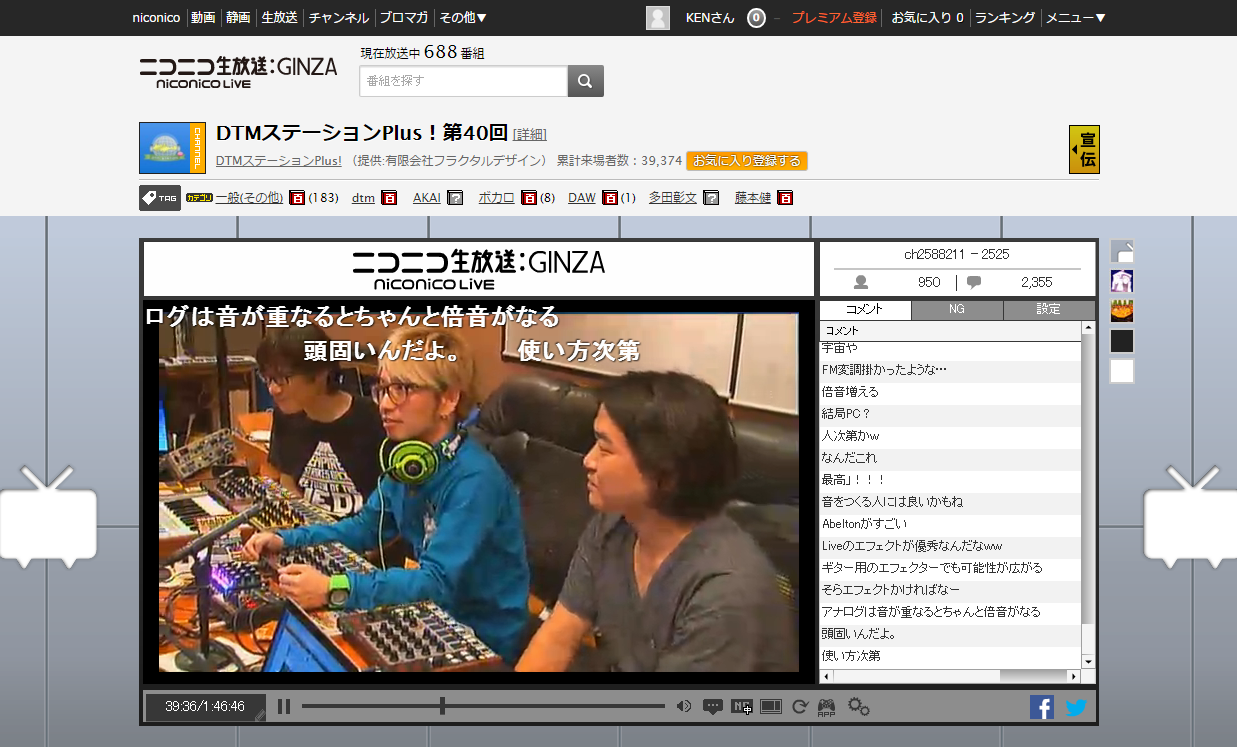Image resolution: width=1237 pixels, height=747 pixels.
Task: Open dictionary icon next to 藤本健 tag
Action: (x=785, y=198)
